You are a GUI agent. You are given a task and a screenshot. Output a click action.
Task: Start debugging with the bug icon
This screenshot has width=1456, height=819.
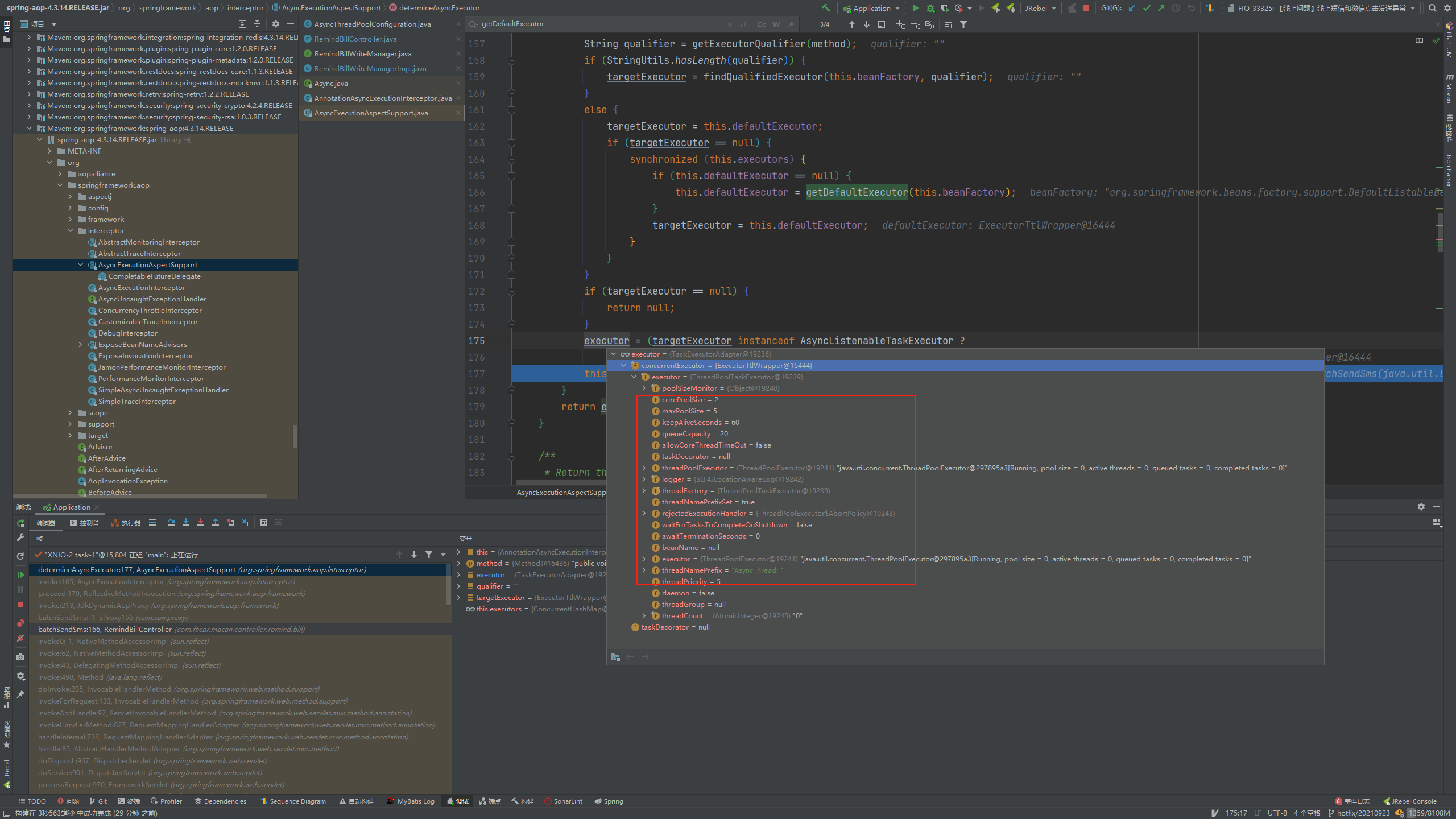pyautogui.click(x=930, y=8)
